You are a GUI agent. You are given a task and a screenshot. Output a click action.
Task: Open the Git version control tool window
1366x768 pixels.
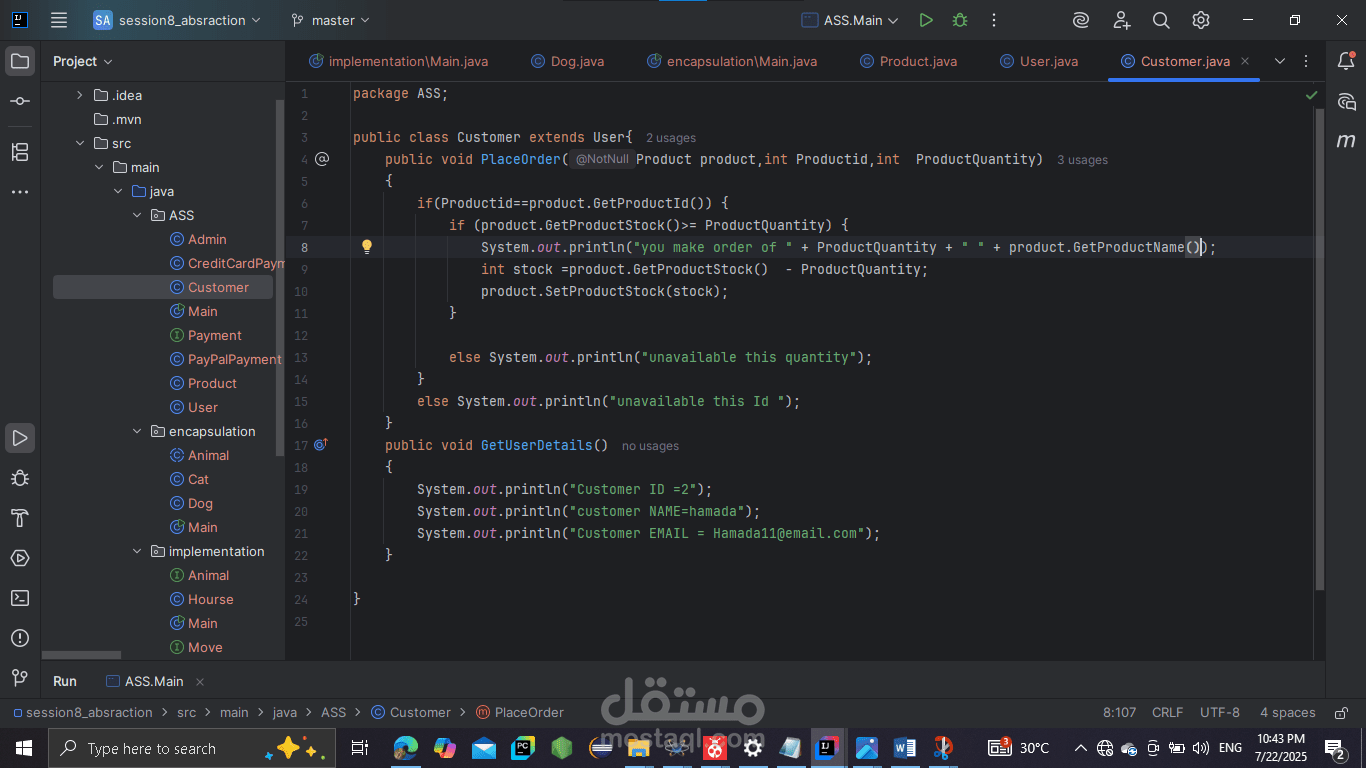point(20,678)
